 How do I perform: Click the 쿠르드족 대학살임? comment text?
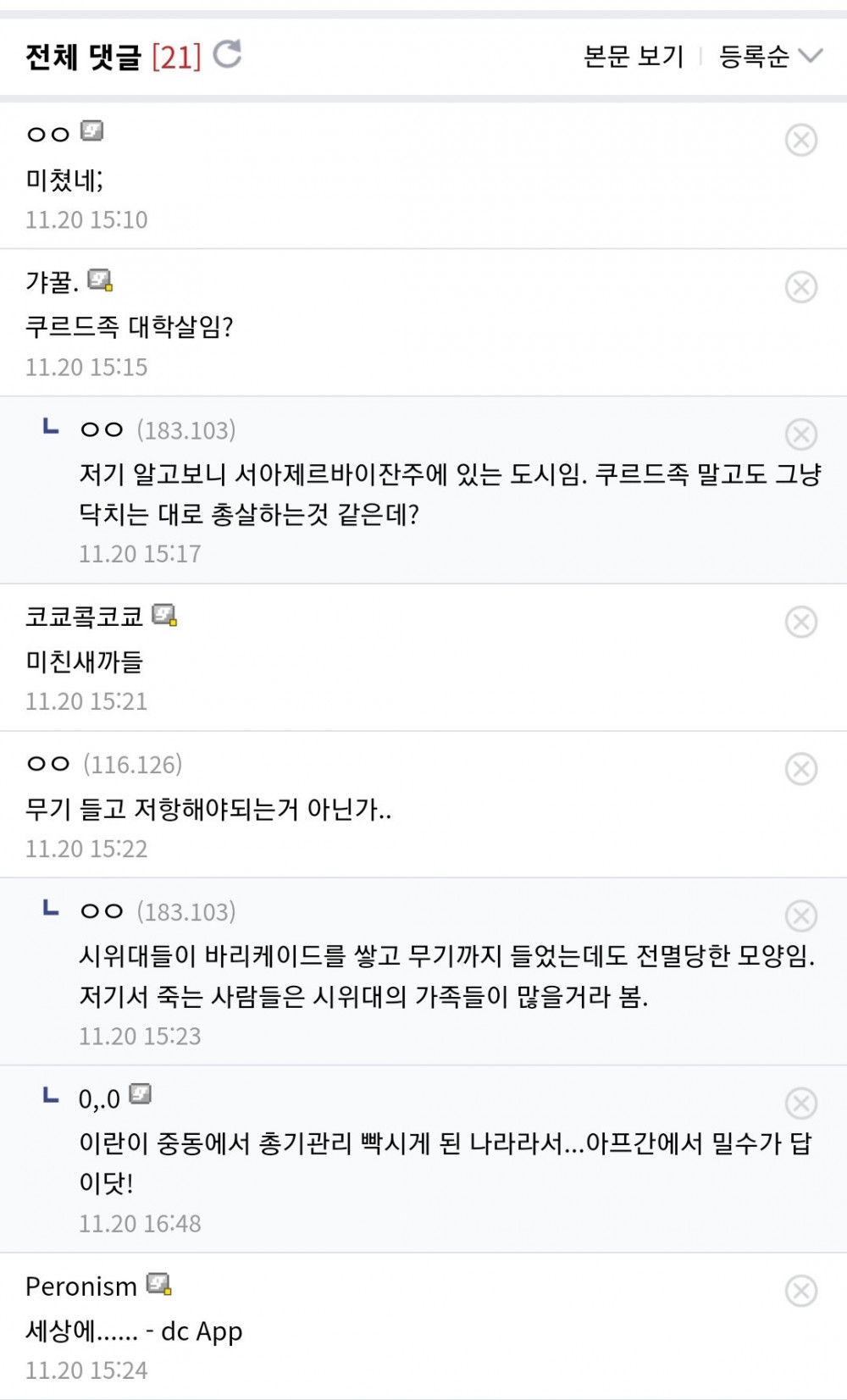coord(130,327)
